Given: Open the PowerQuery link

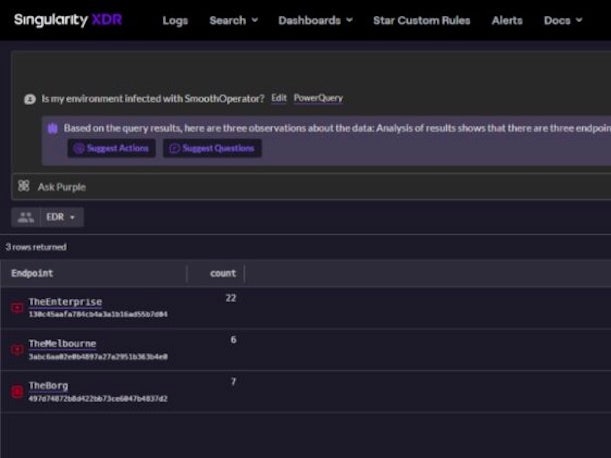Looking at the screenshot, I should (318, 98).
